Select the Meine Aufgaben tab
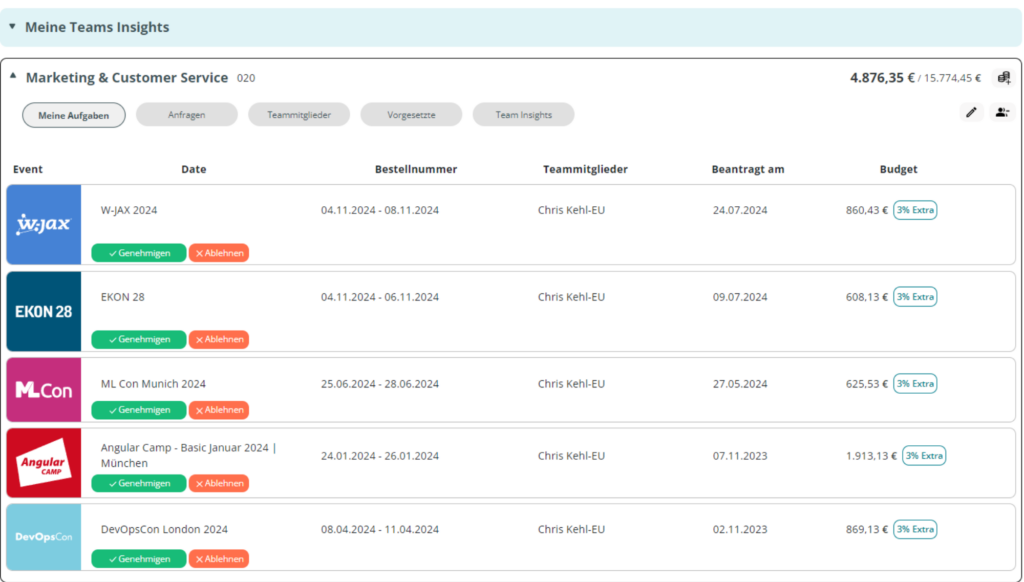 (73, 114)
